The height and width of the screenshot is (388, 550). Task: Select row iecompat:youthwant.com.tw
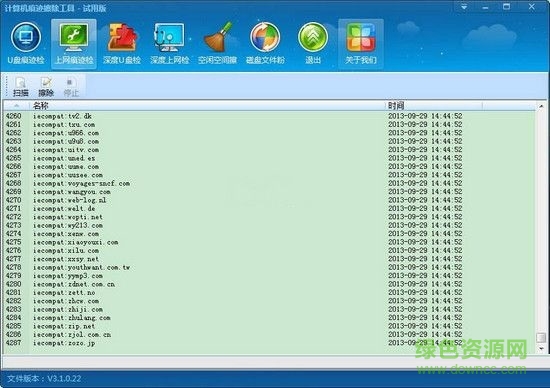pos(269,268)
